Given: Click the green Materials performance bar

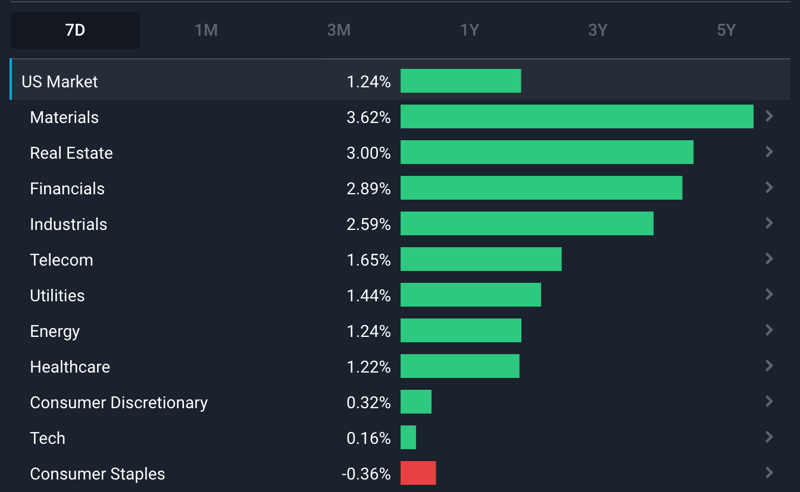Looking at the screenshot, I should pyautogui.click(x=577, y=116).
